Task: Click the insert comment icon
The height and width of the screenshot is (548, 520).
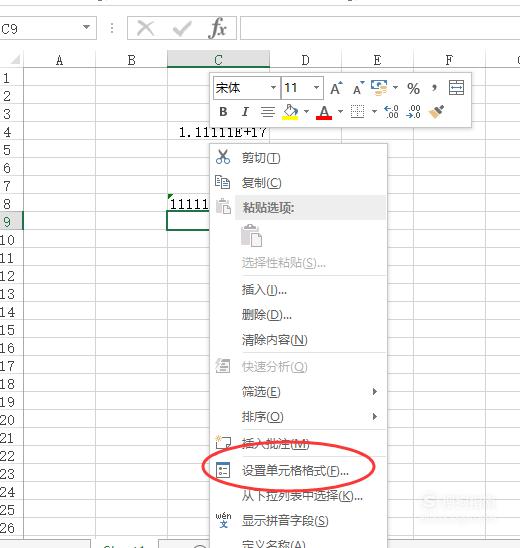Action: tap(223, 442)
